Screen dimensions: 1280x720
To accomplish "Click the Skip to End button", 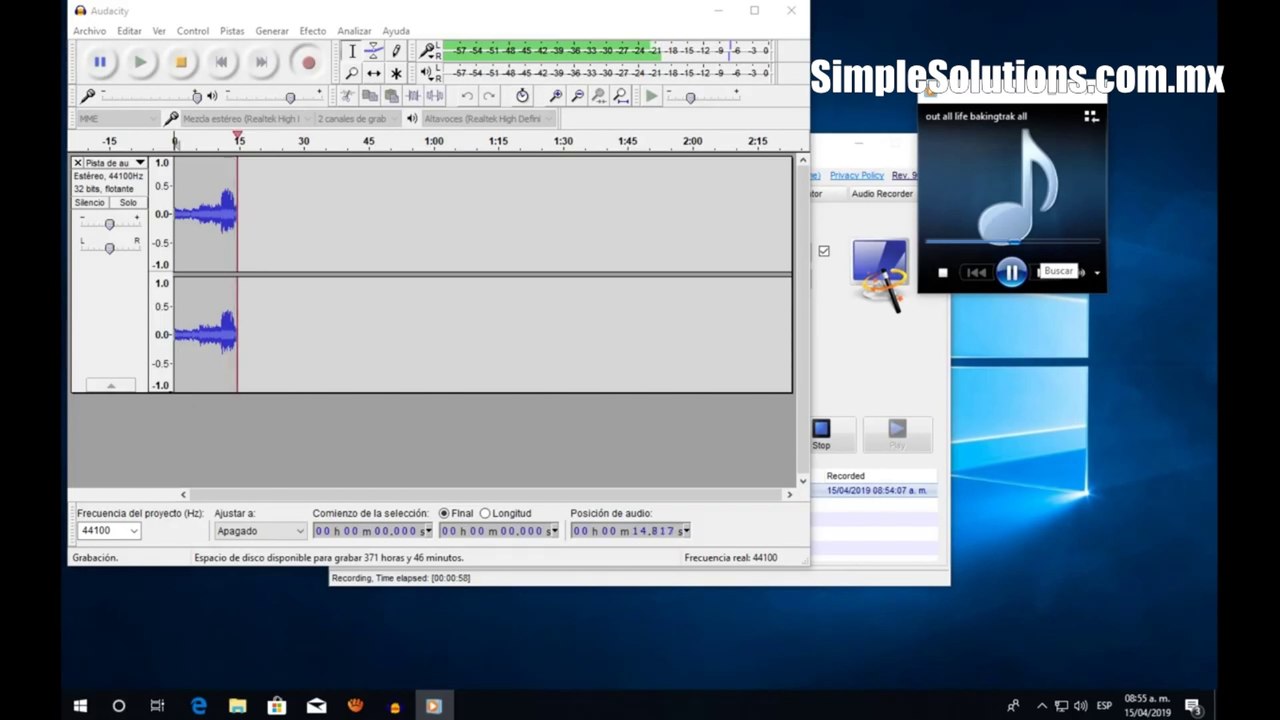I will 261,62.
